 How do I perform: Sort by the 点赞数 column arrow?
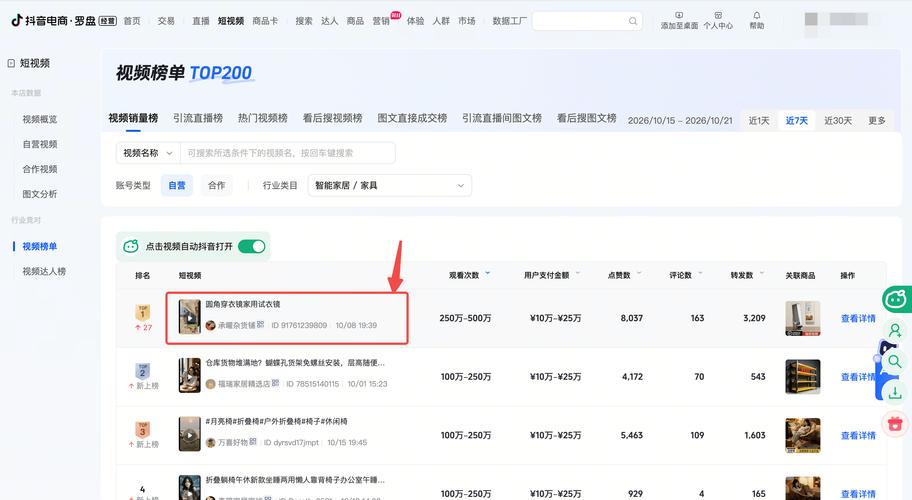coord(639,273)
